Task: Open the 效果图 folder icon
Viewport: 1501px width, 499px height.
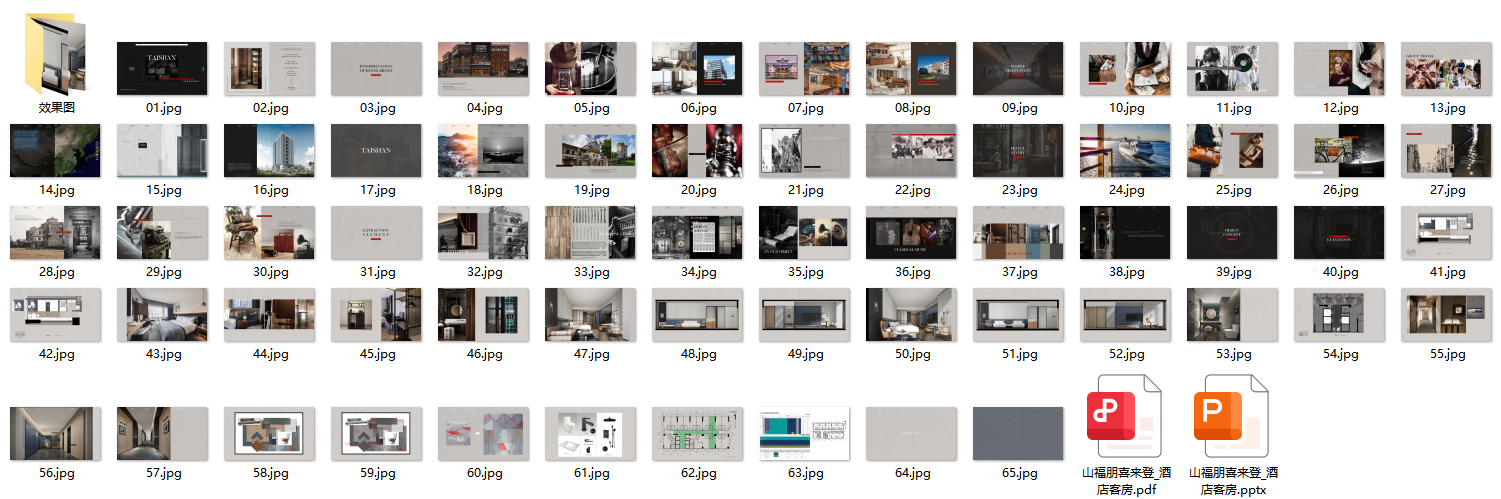Action: (57, 53)
